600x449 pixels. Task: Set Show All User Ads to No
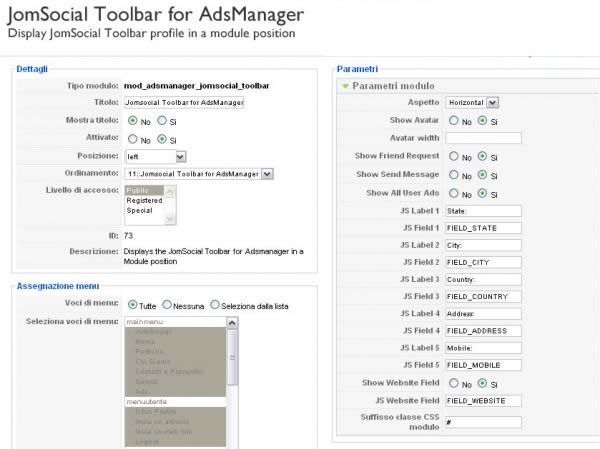453,193
